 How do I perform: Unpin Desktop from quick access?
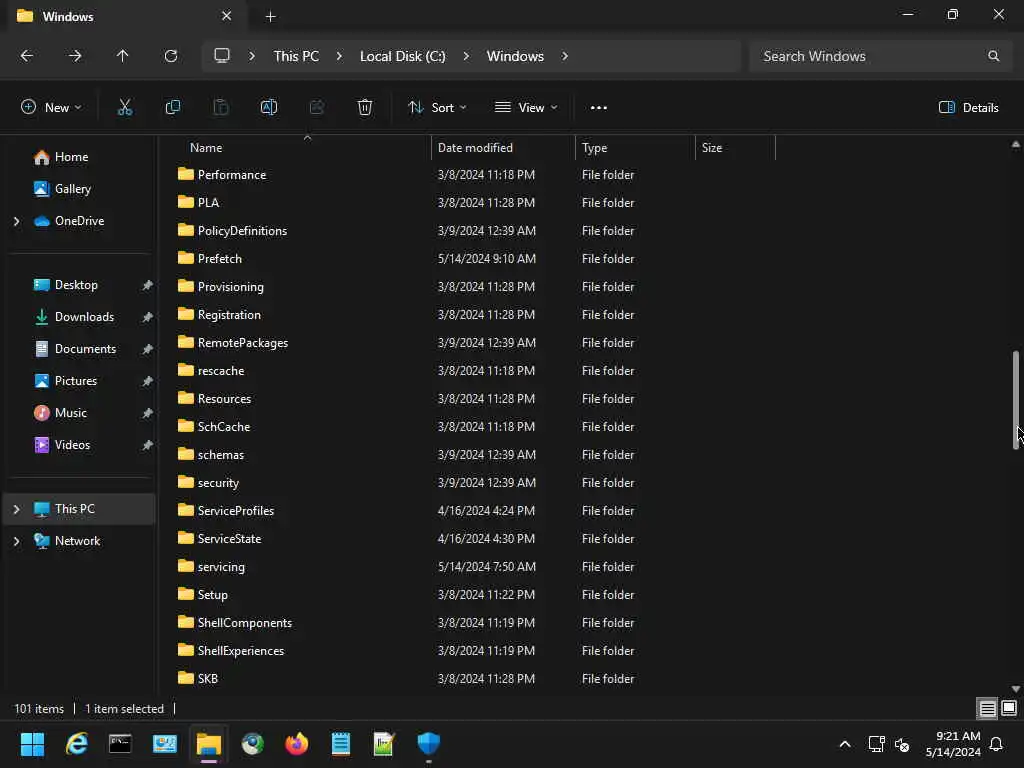(x=148, y=285)
